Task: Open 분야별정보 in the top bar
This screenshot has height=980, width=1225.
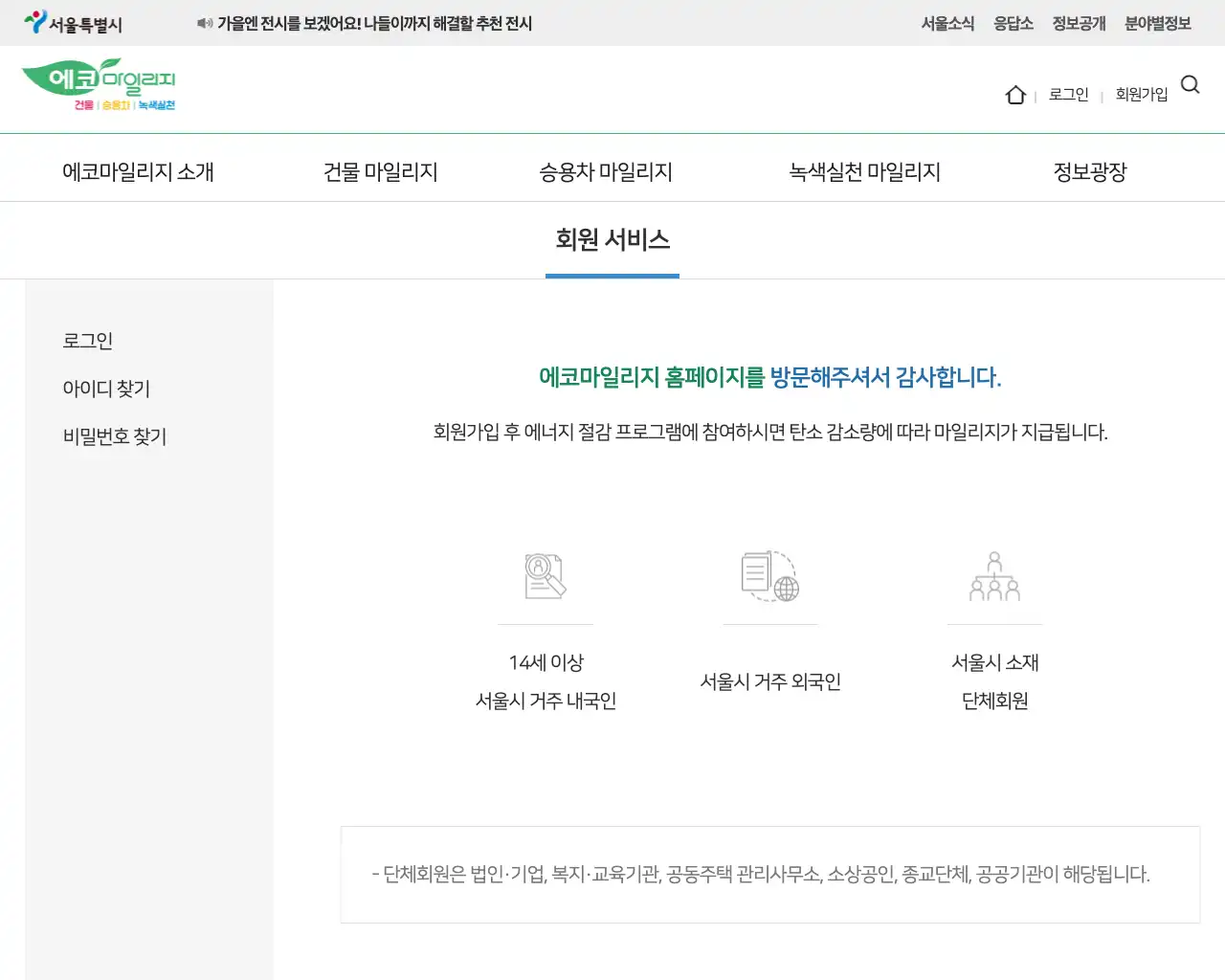Action: coord(1158,23)
